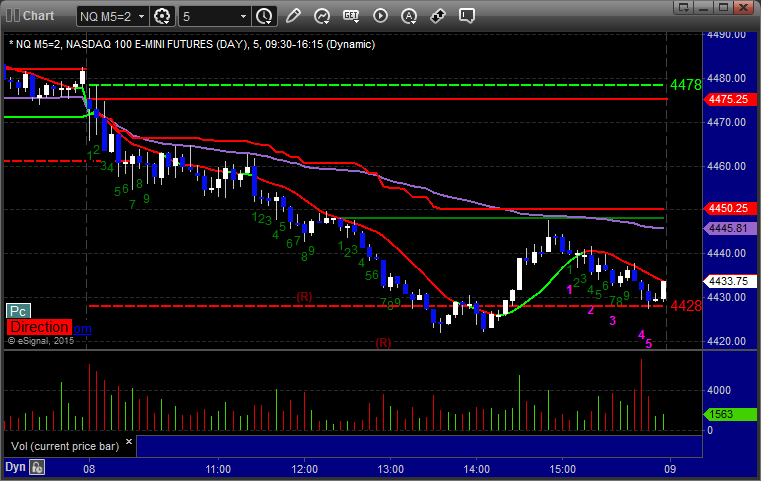The image size is (761, 481).
Task: Expand the interval 5 dropdown
Action: [x=215, y=17]
